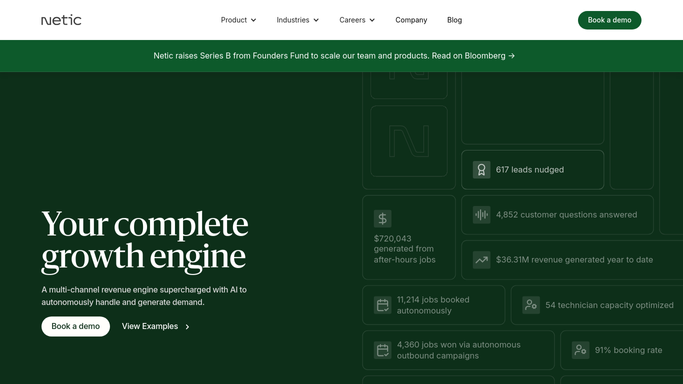Click the trending arrow icon beside revenue generated
Image resolution: width=683 pixels, height=384 pixels.
[x=481, y=260]
